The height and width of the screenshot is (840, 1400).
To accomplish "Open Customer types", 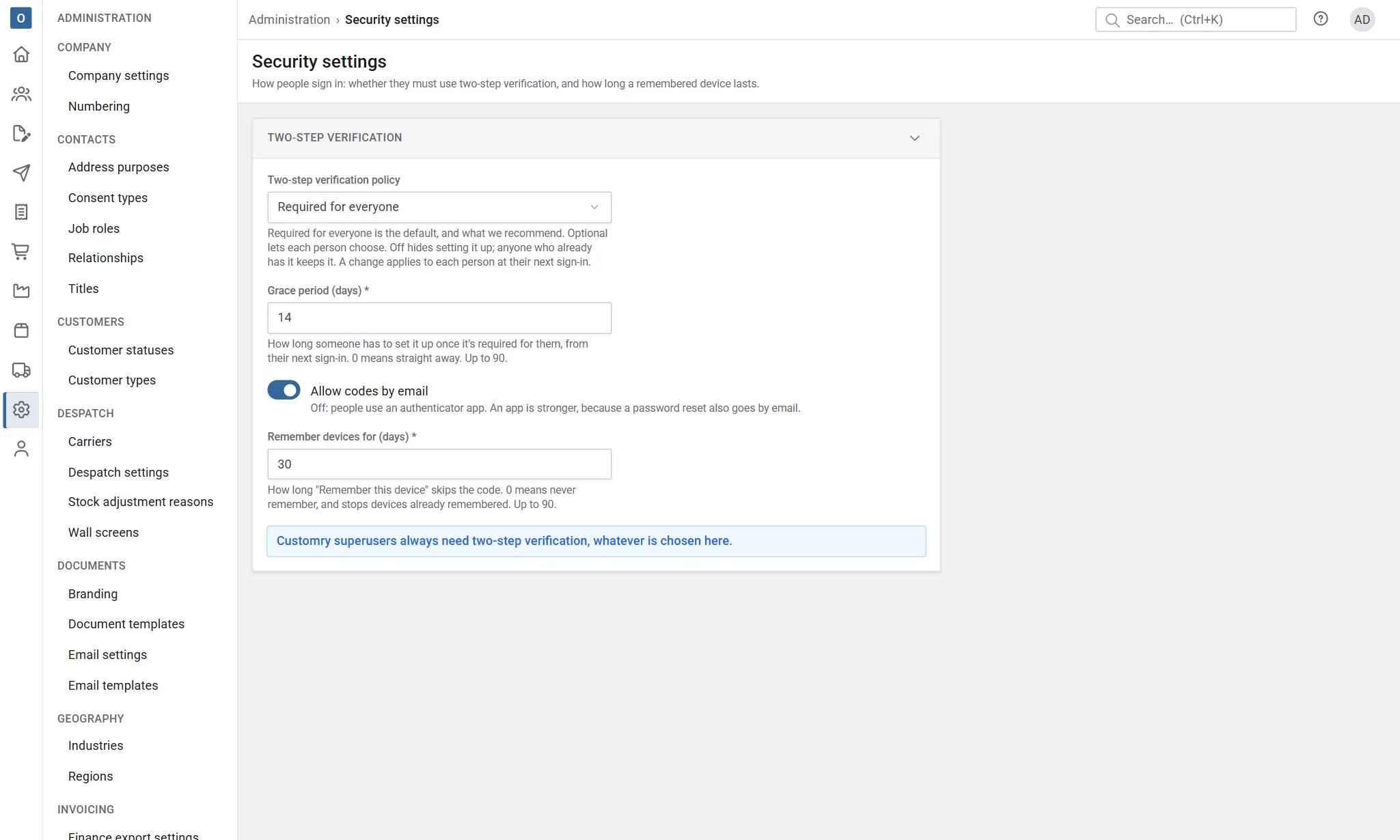I will [112, 380].
